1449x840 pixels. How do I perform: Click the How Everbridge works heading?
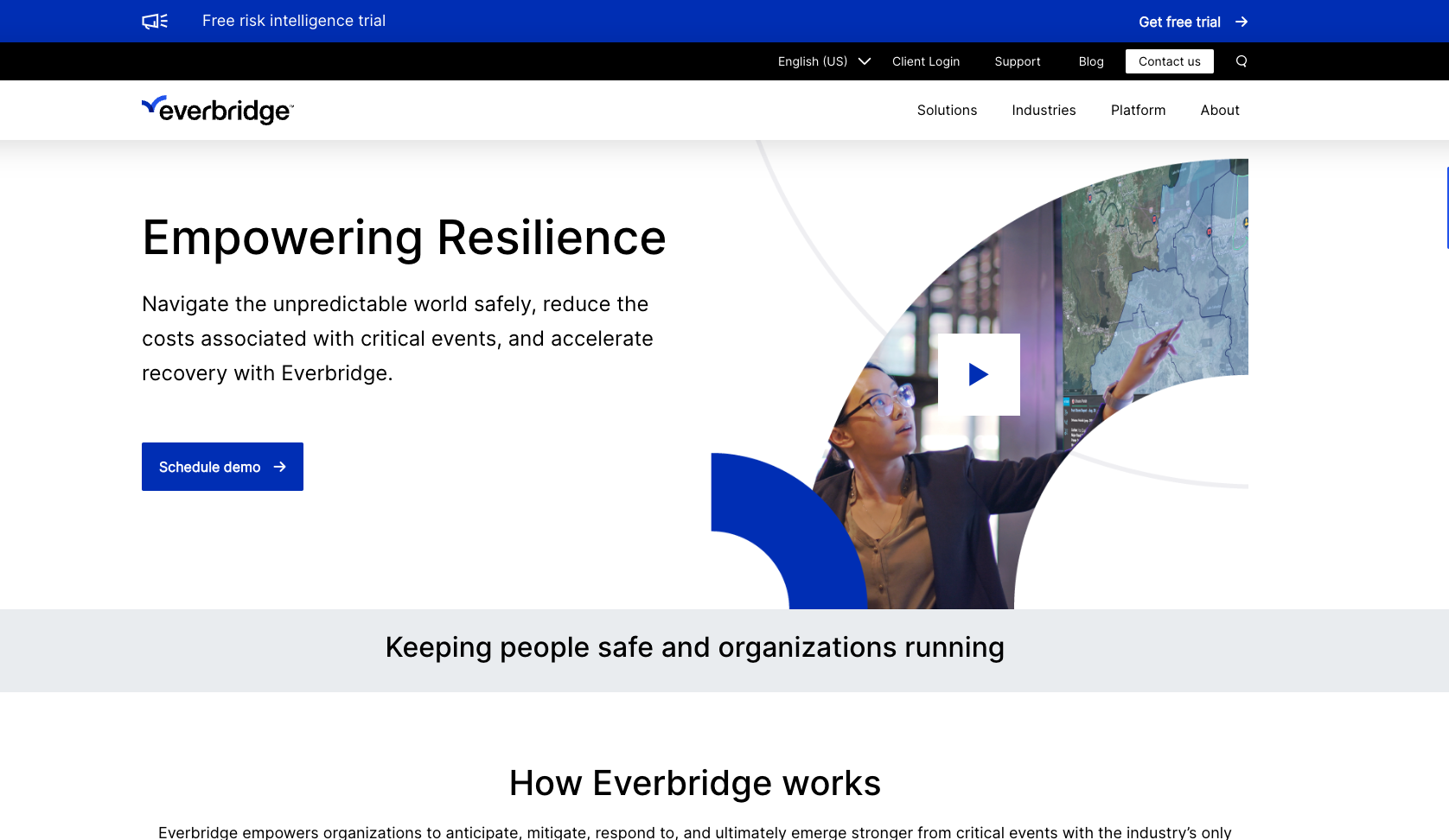(x=694, y=783)
